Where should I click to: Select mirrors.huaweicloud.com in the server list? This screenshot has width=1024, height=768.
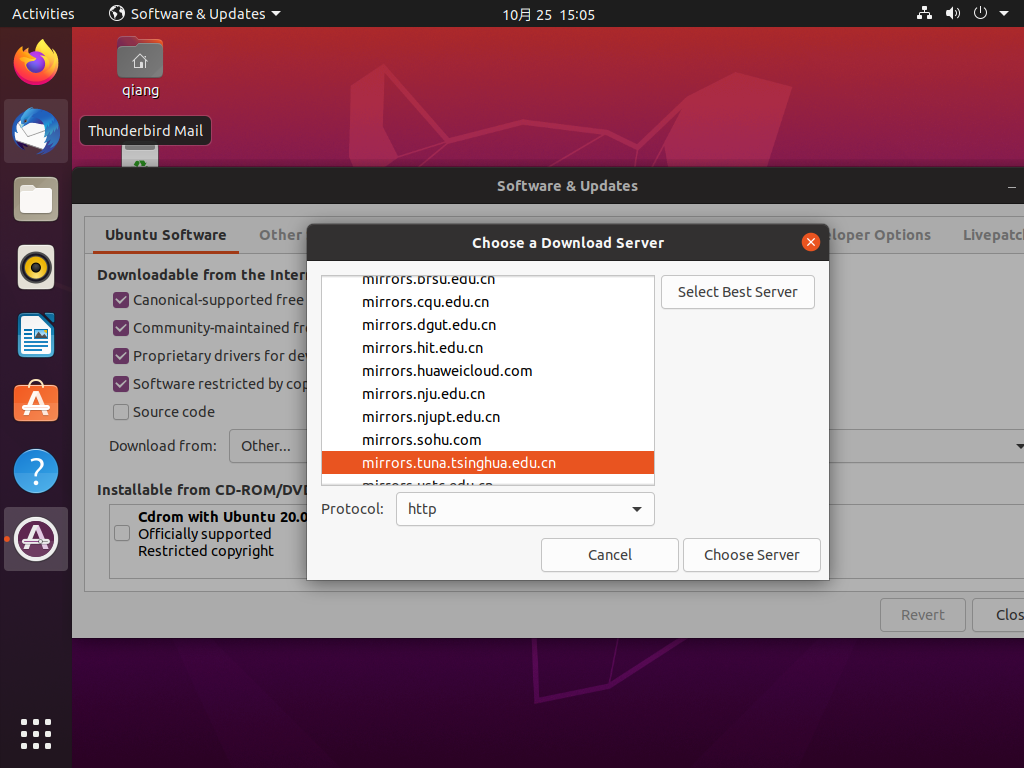[x=447, y=371]
